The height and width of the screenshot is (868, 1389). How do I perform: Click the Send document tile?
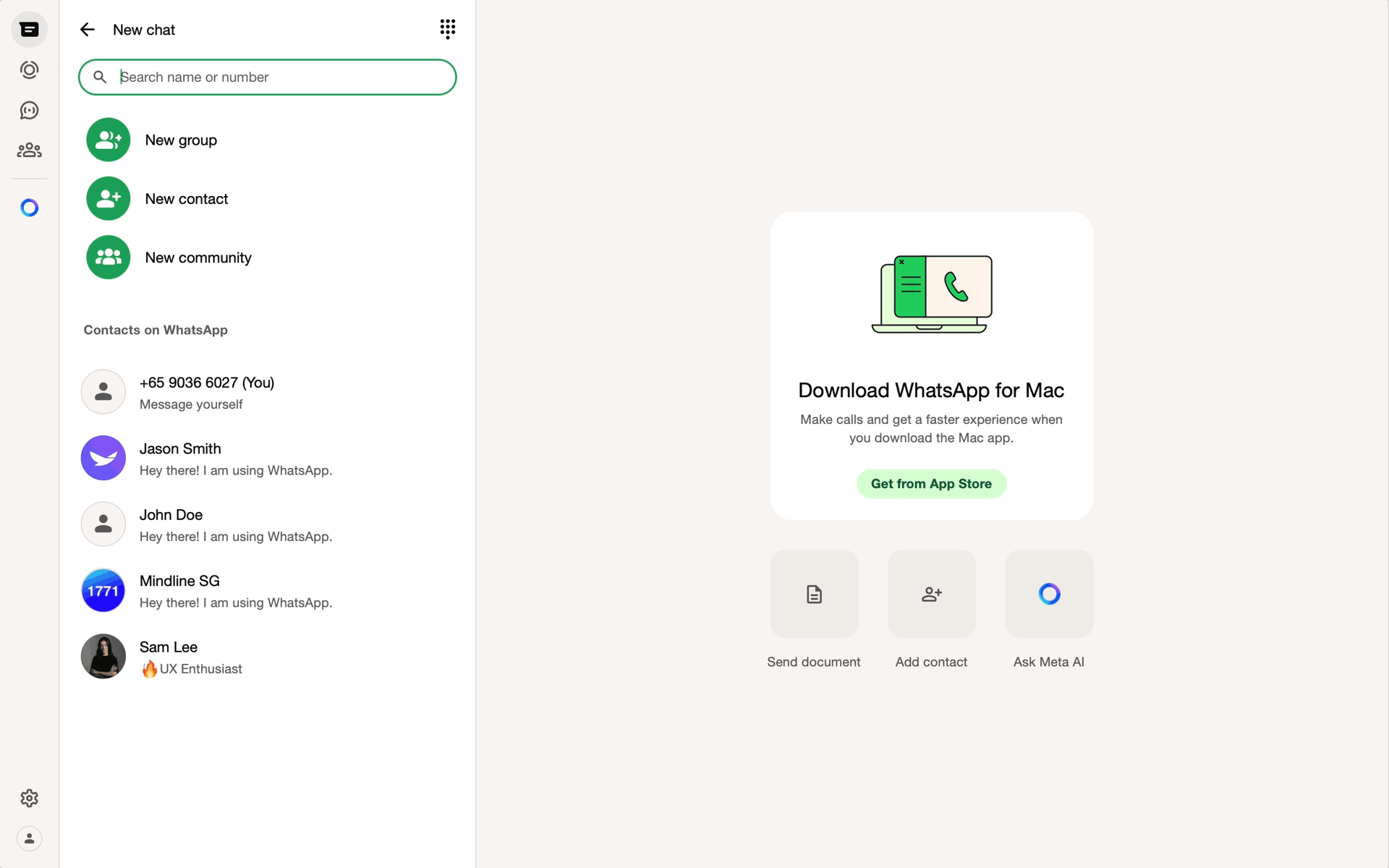[814, 594]
